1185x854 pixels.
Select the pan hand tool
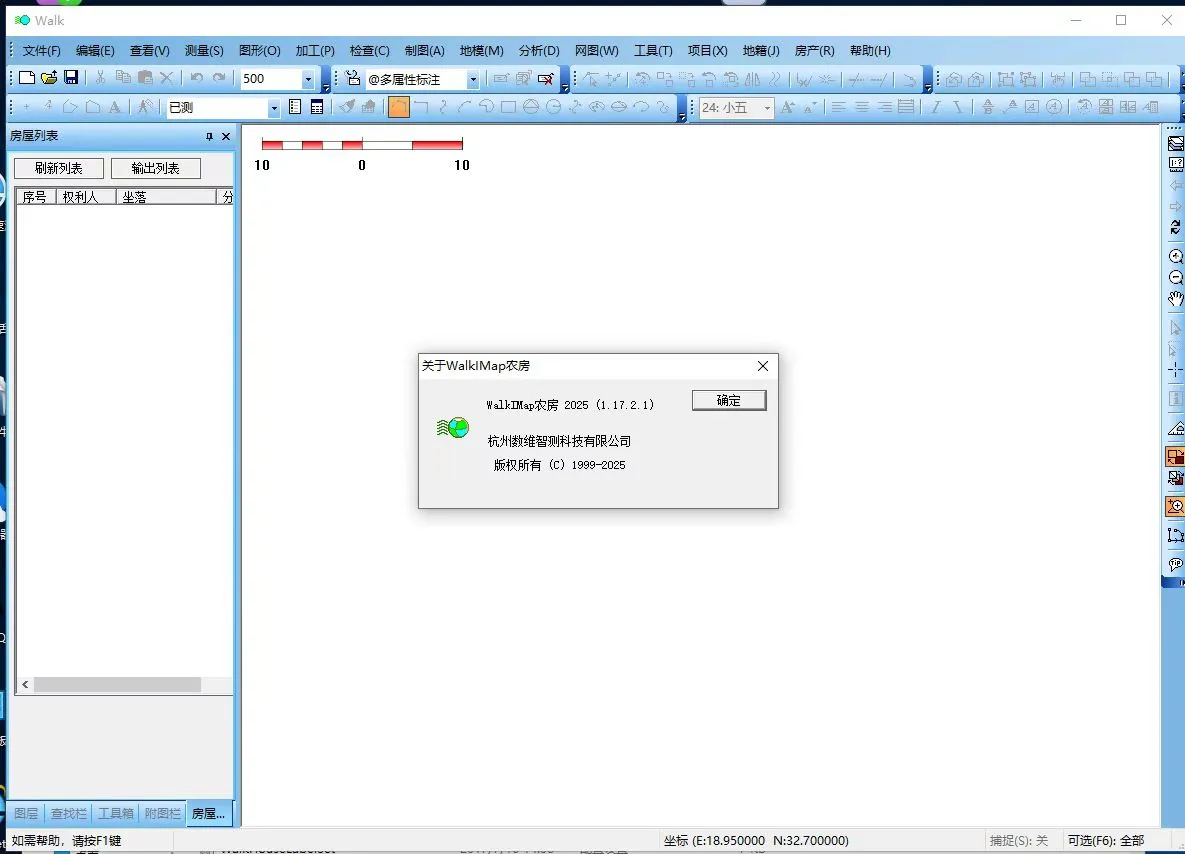[x=1175, y=299]
